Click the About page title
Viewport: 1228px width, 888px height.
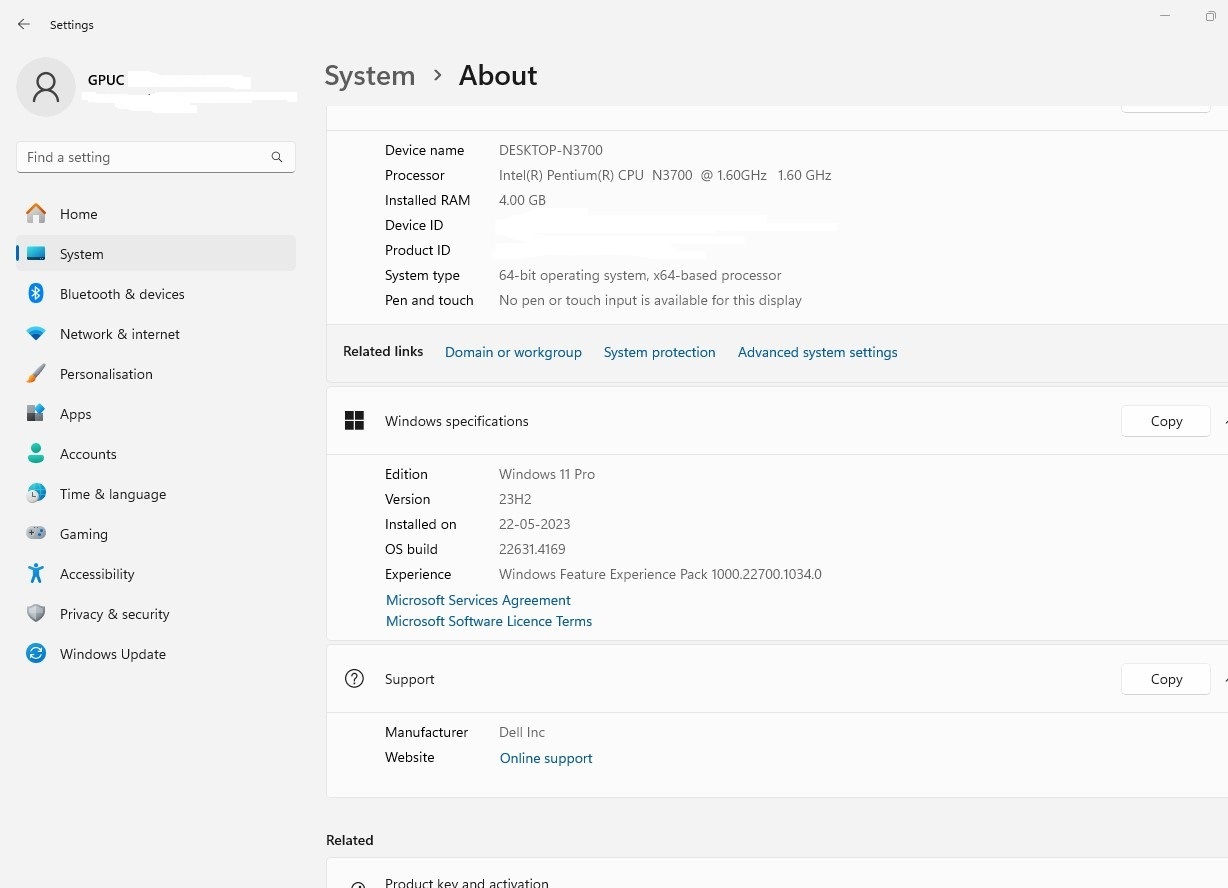click(498, 76)
